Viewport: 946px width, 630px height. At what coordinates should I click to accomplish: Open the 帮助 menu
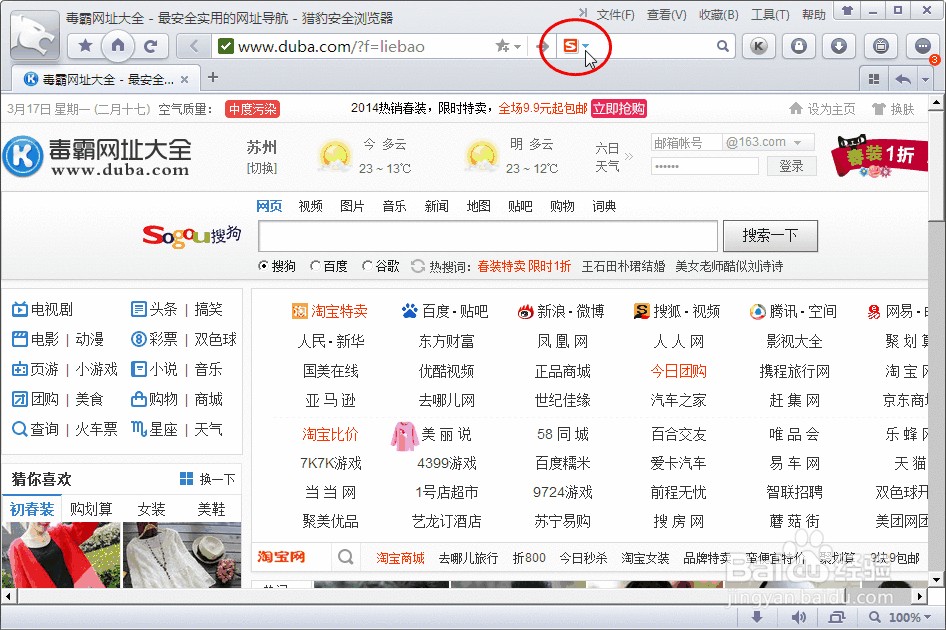point(813,14)
